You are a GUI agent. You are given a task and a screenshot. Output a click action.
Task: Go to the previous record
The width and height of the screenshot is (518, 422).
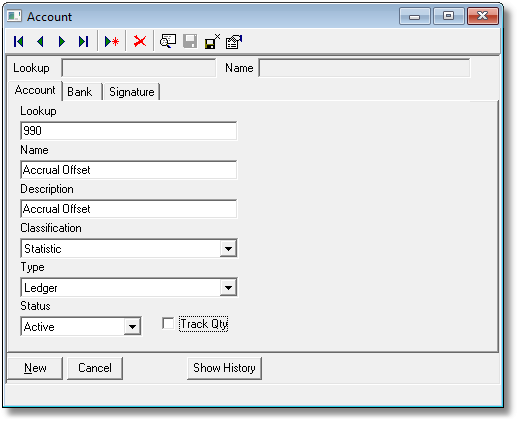tap(40, 42)
